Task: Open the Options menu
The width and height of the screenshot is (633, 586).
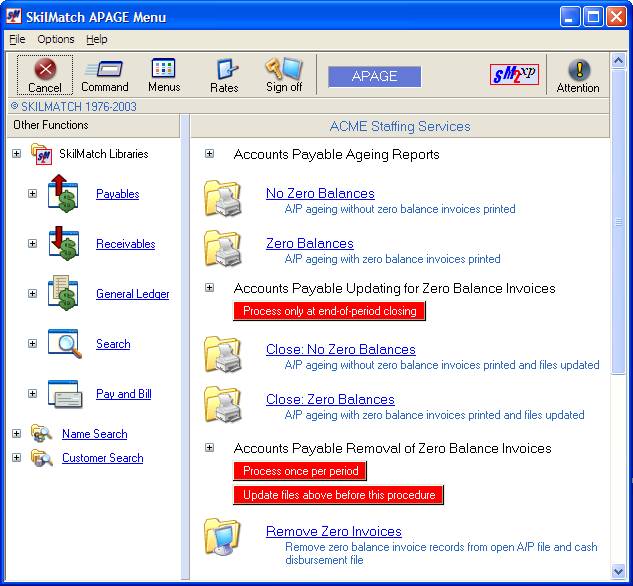Action: coord(56,39)
